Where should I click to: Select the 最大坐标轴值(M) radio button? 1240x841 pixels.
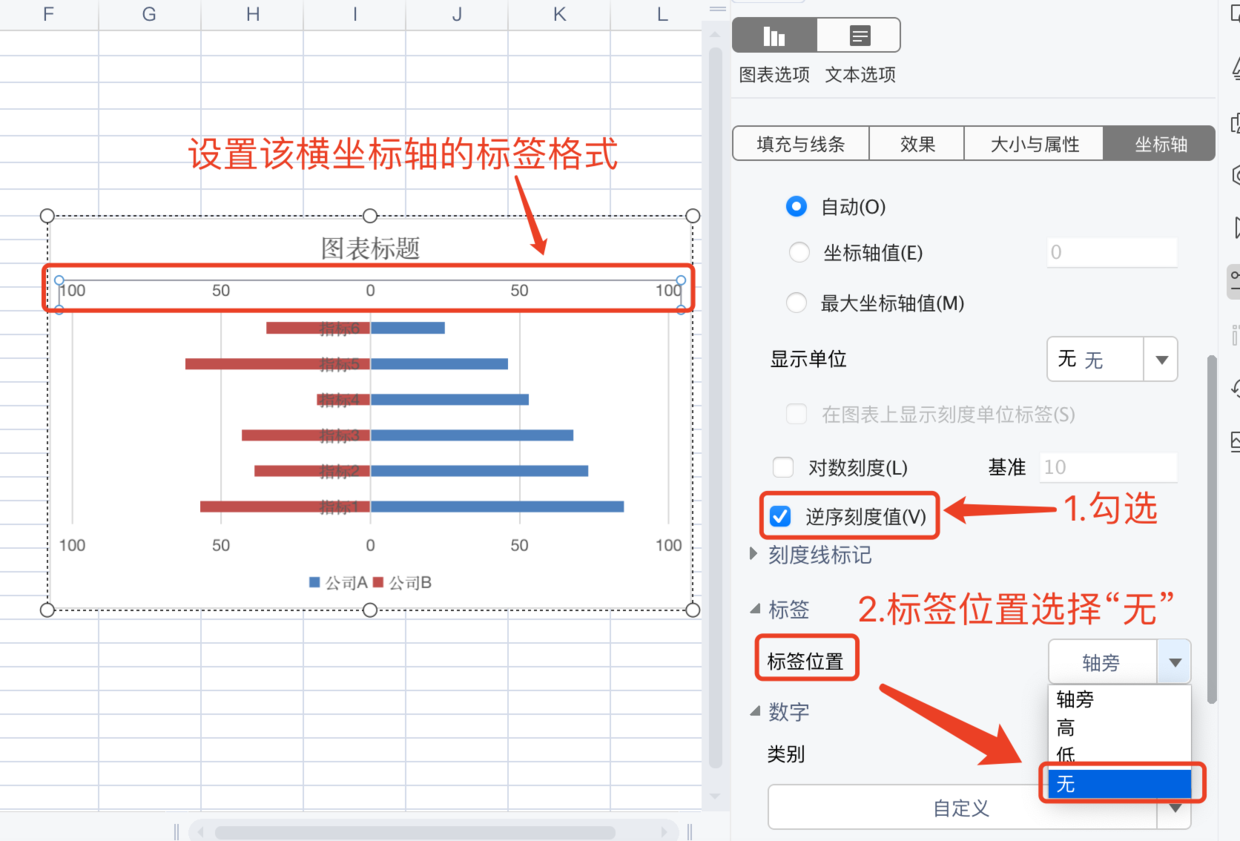coord(796,303)
